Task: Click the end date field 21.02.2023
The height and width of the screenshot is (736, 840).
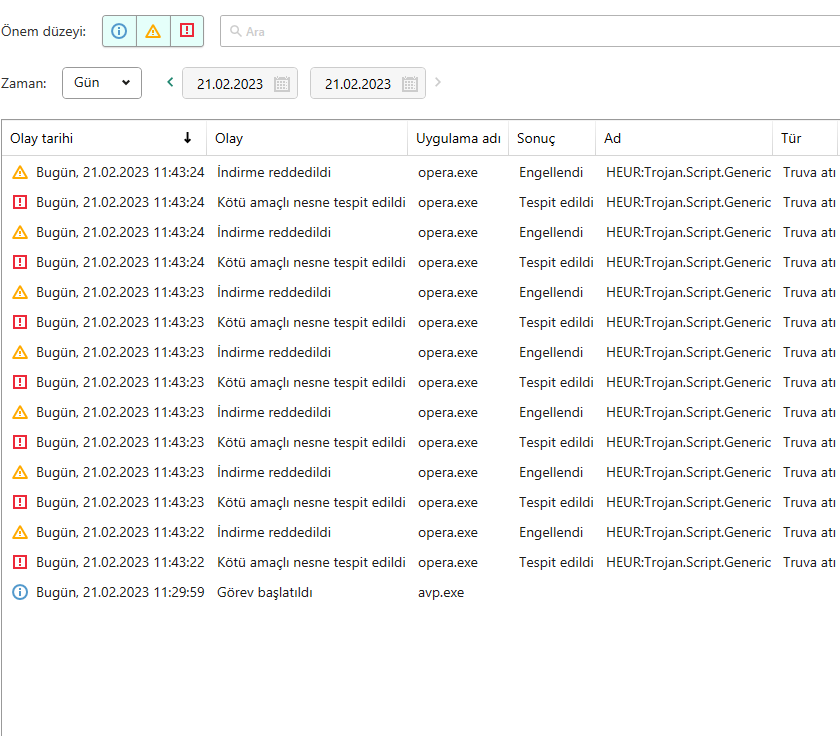Action: 368,84
